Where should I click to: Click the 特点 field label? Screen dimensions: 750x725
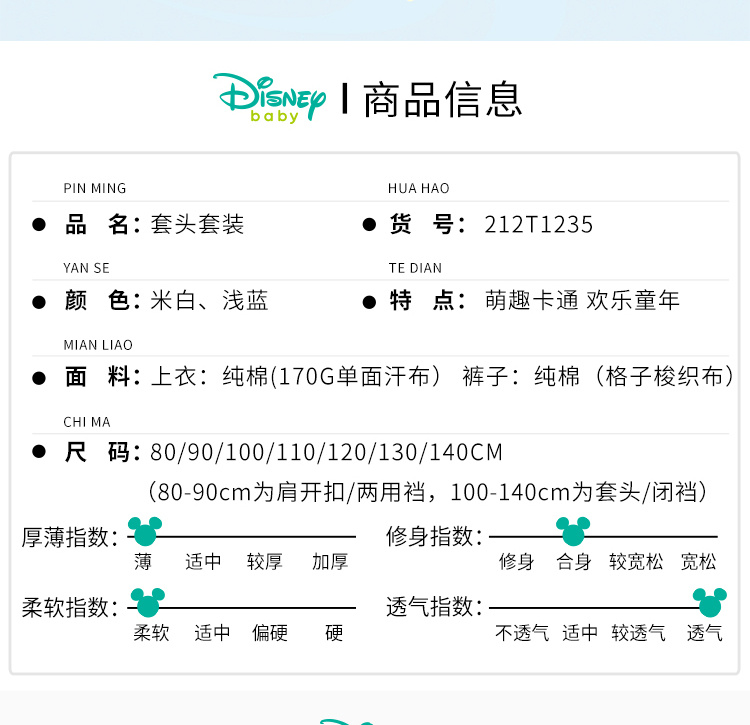point(427,300)
